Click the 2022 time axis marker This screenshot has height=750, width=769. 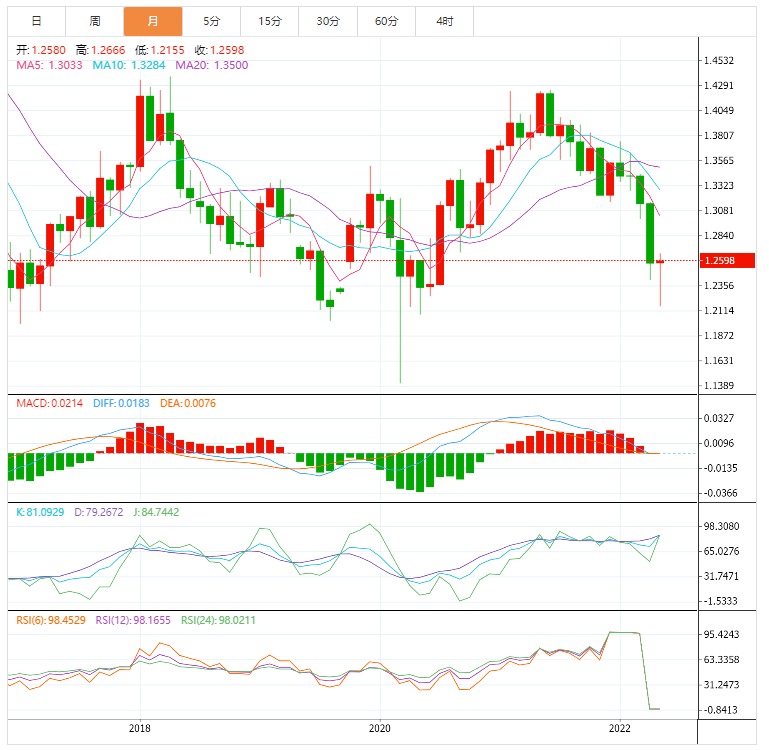620,728
